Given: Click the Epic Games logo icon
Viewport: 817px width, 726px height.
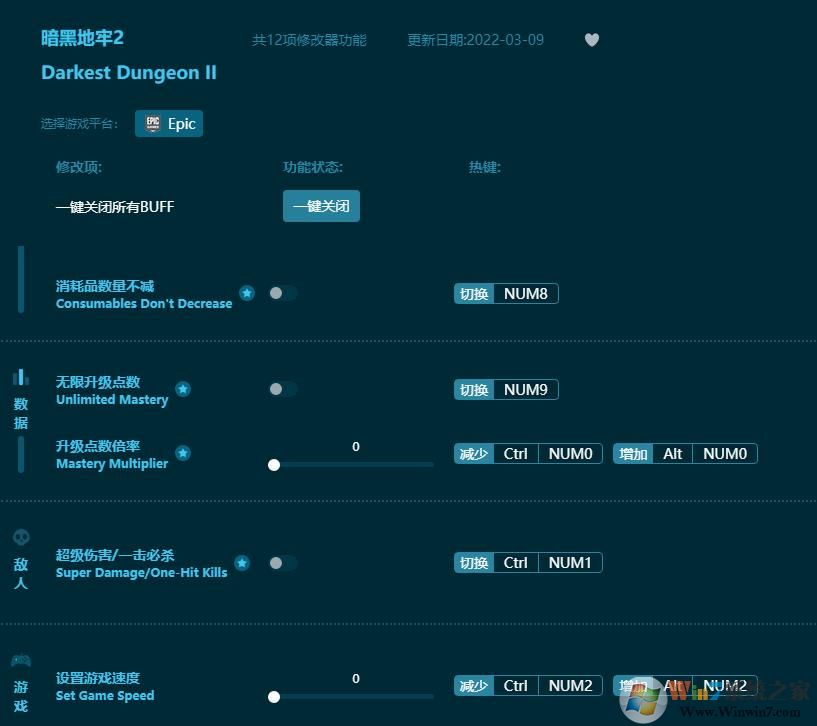Looking at the screenshot, I should click(x=153, y=124).
